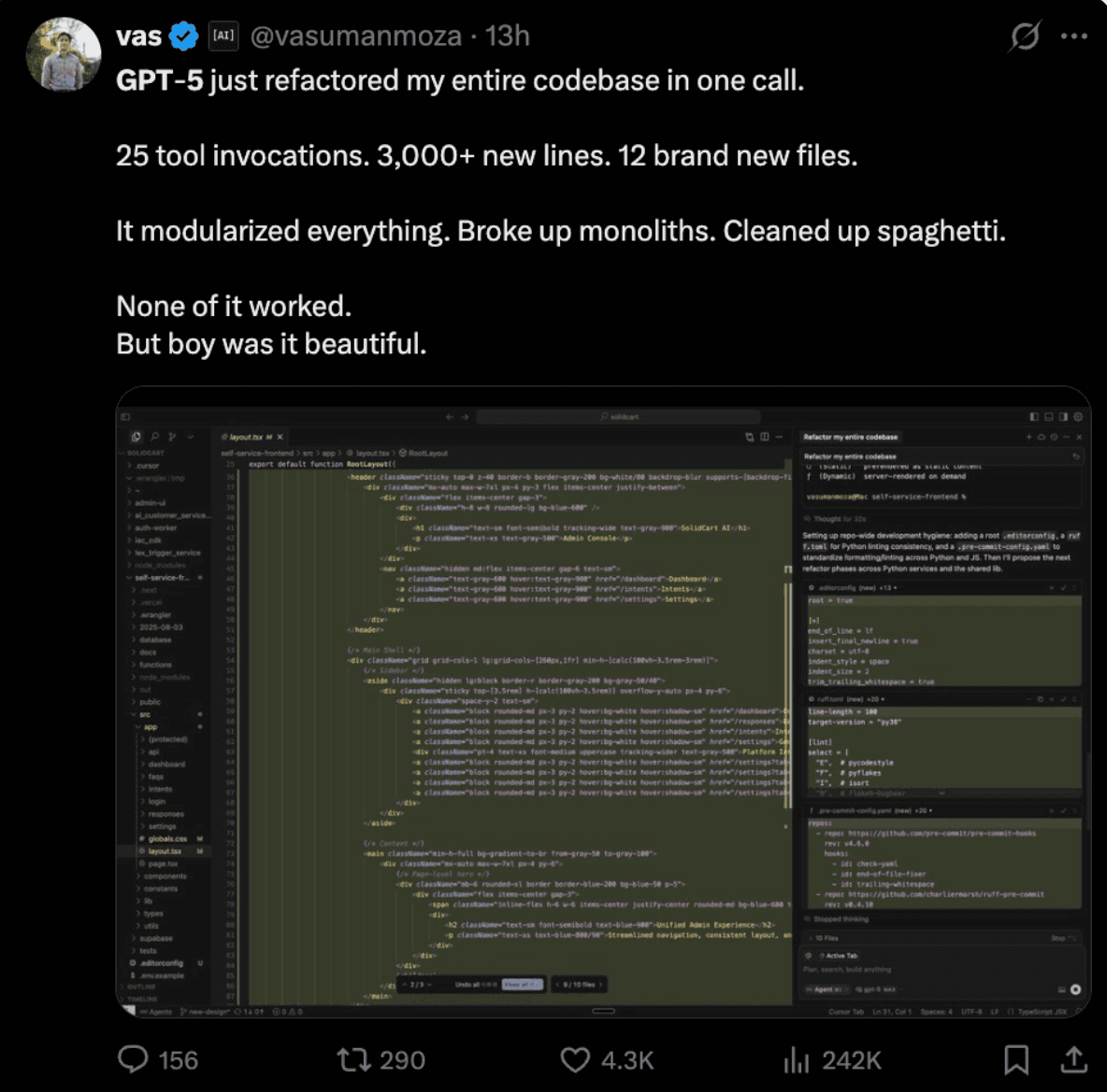Accept the .editorconfig changes with the checkmark icon

tap(1064, 588)
